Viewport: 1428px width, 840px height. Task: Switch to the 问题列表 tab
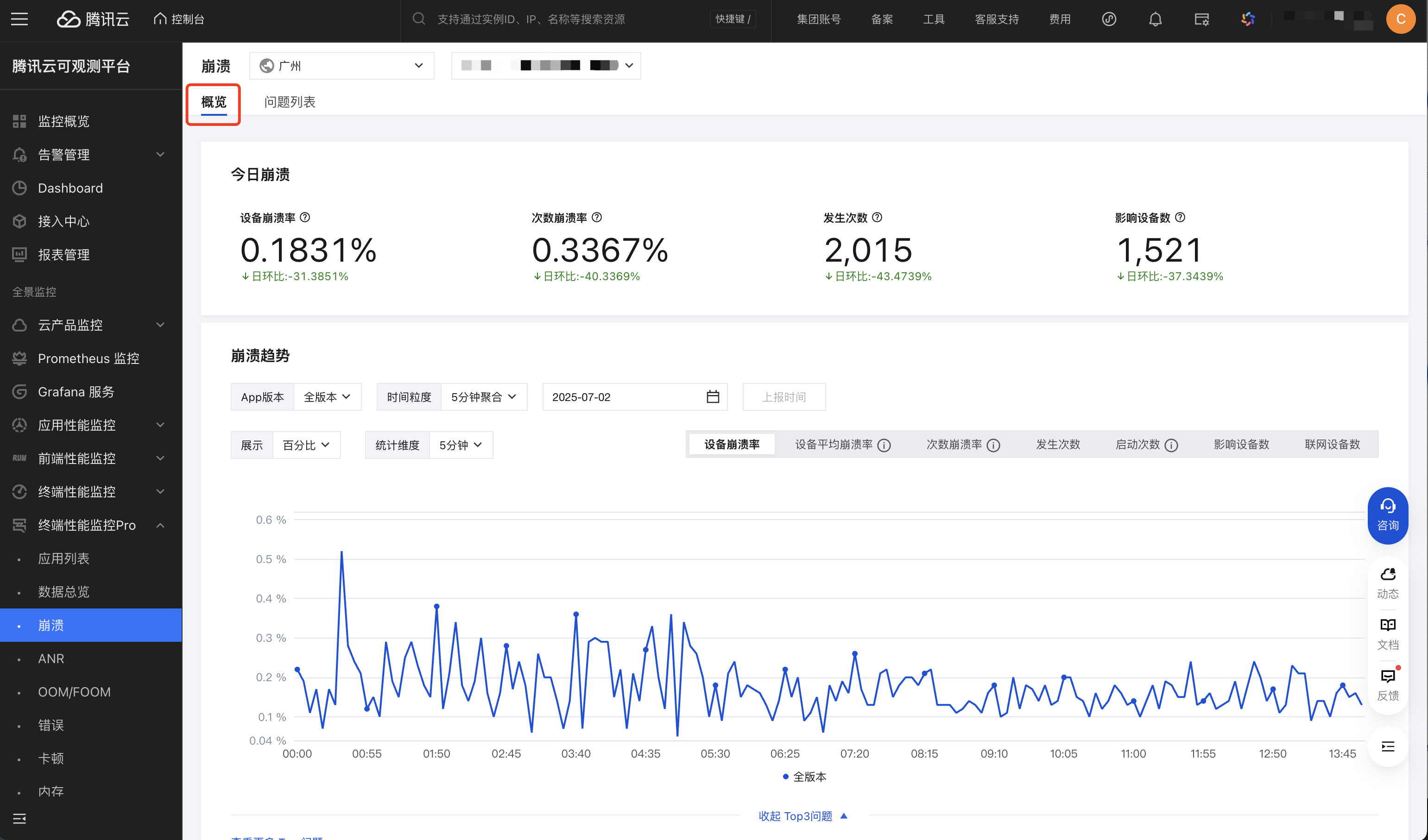(290, 102)
